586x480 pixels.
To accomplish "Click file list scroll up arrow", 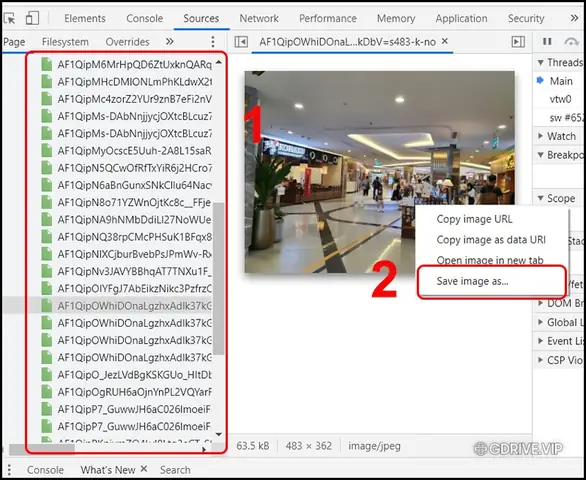I will coord(219,62).
